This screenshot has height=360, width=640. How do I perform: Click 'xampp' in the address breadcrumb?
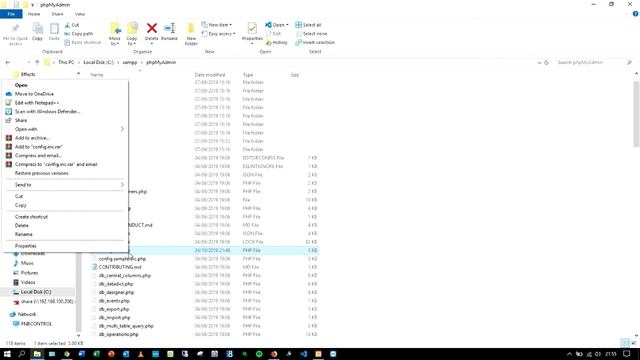tap(130, 62)
